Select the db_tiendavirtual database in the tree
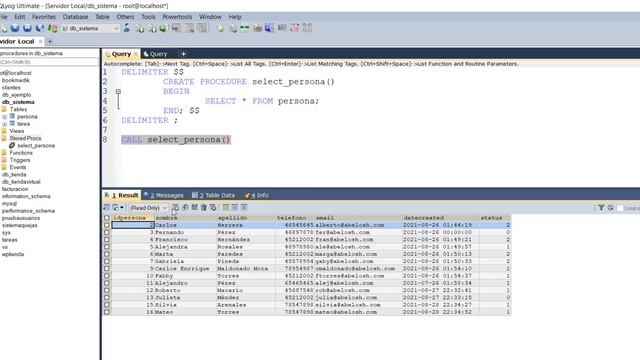The width and height of the screenshot is (640, 360). (21, 182)
